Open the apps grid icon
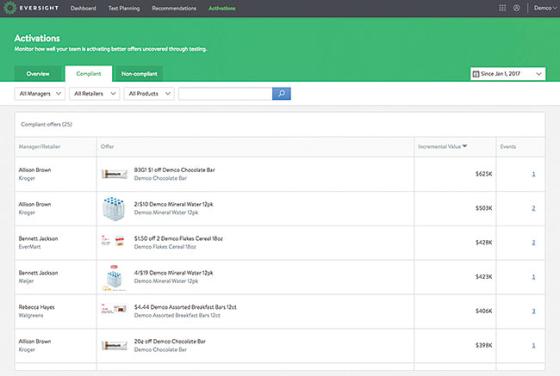Viewport: 560px width, 376px height. [502, 8]
